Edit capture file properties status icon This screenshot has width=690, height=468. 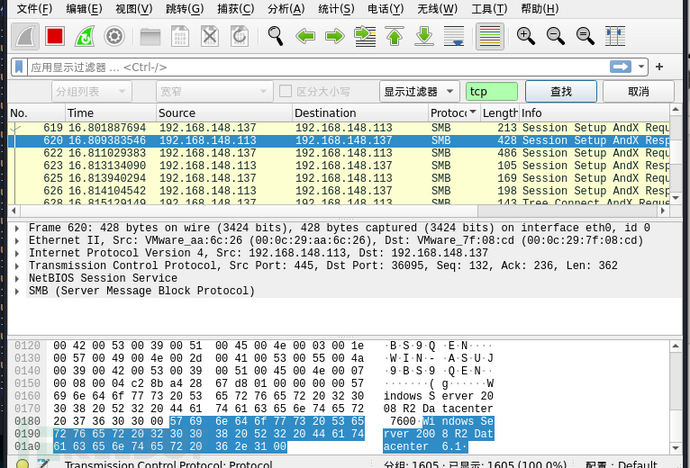pos(44,464)
